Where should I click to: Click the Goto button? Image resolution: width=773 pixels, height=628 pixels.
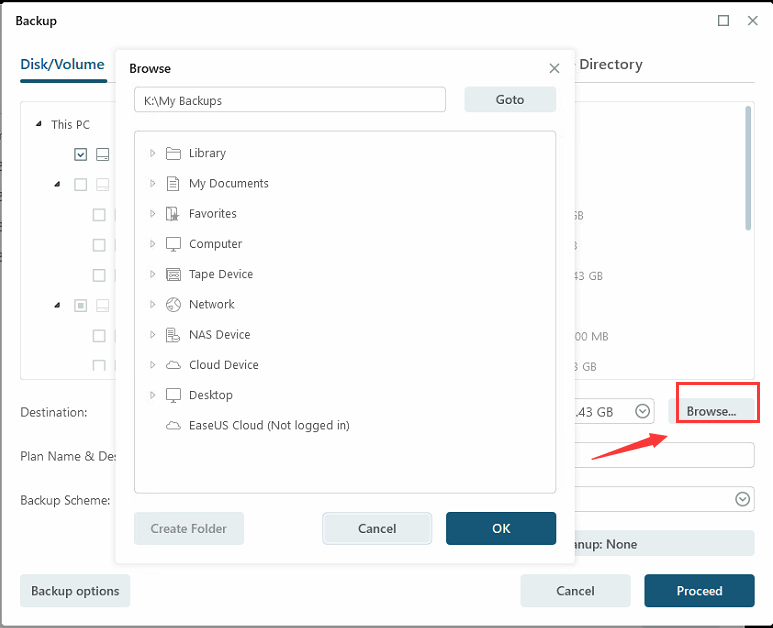tap(510, 100)
